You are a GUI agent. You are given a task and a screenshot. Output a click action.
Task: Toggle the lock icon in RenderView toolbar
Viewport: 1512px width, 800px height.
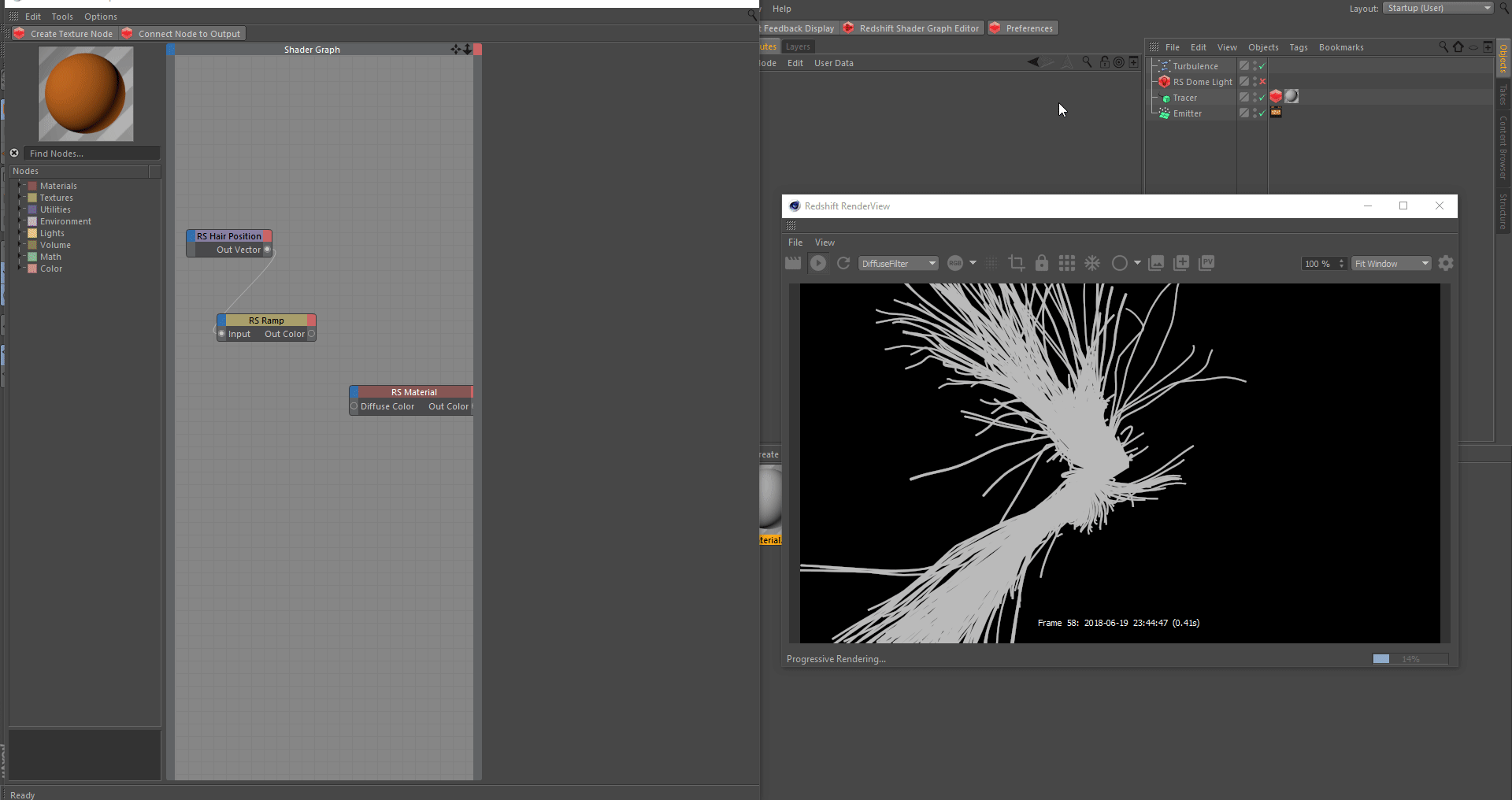click(1042, 263)
